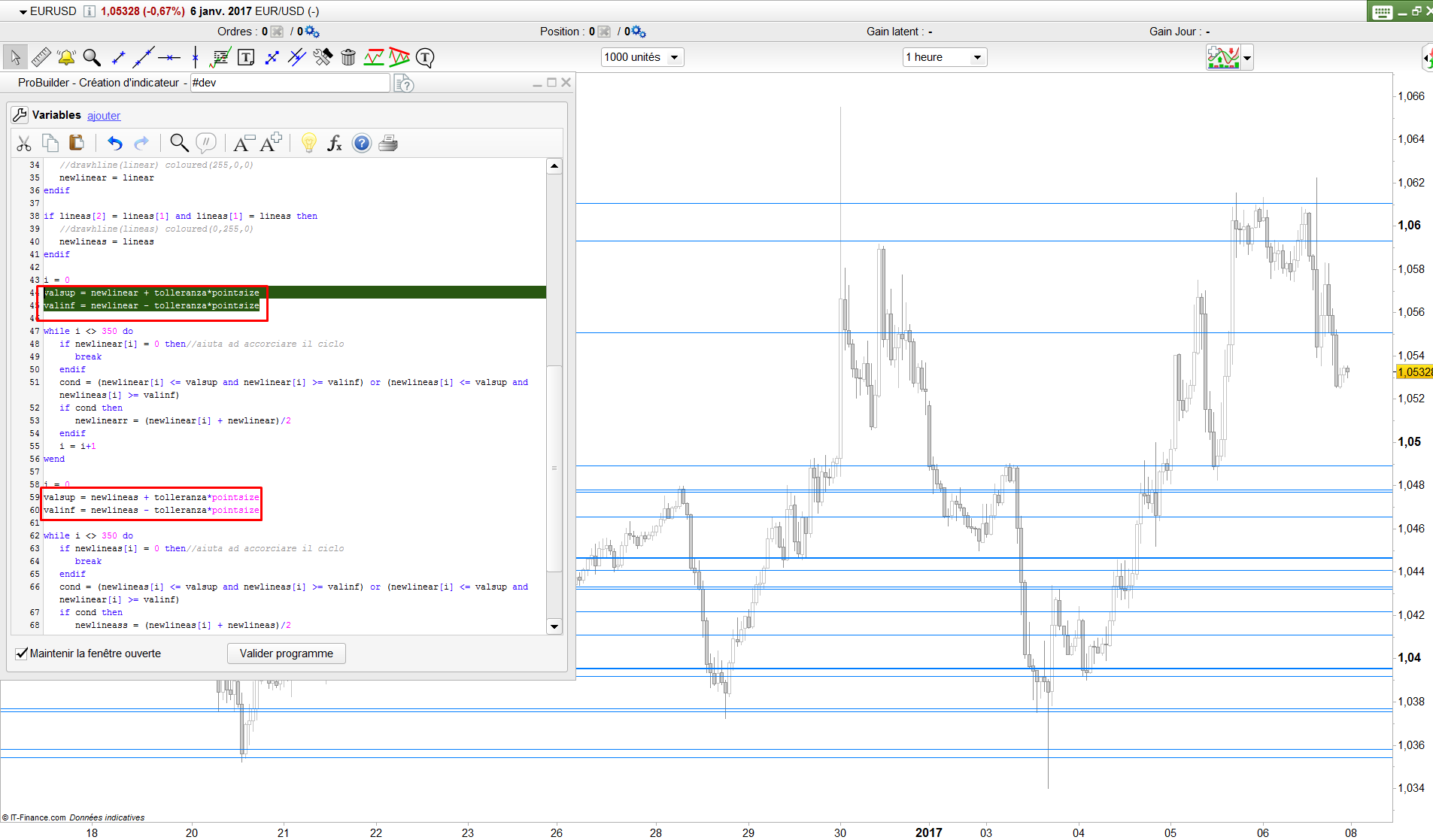Click the trash bin delete-objects icon
The height and width of the screenshot is (840, 1433).
tap(348, 57)
